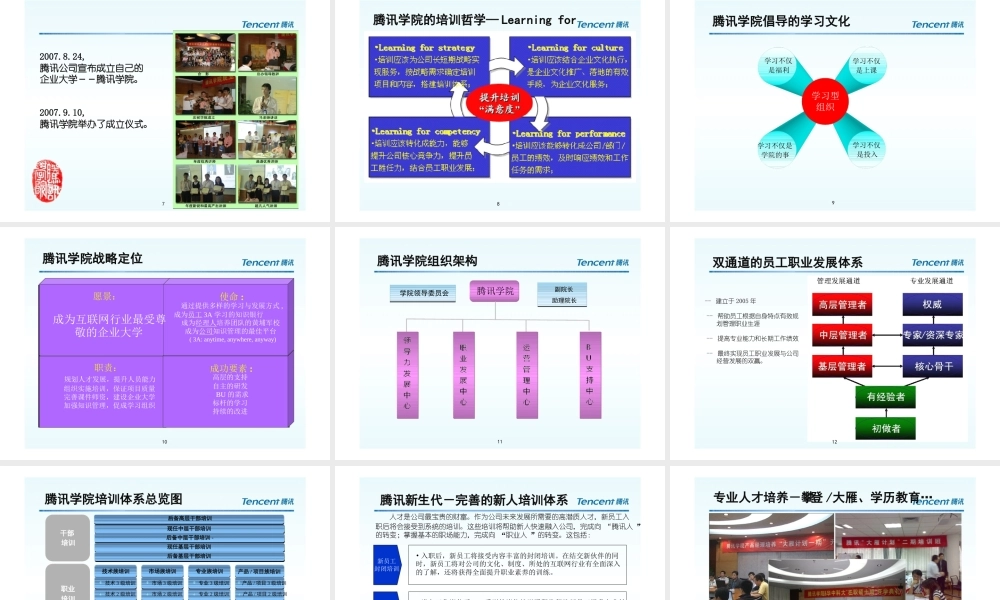Click the blue 权威 box
The image size is (1000, 600).
coord(932,305)
